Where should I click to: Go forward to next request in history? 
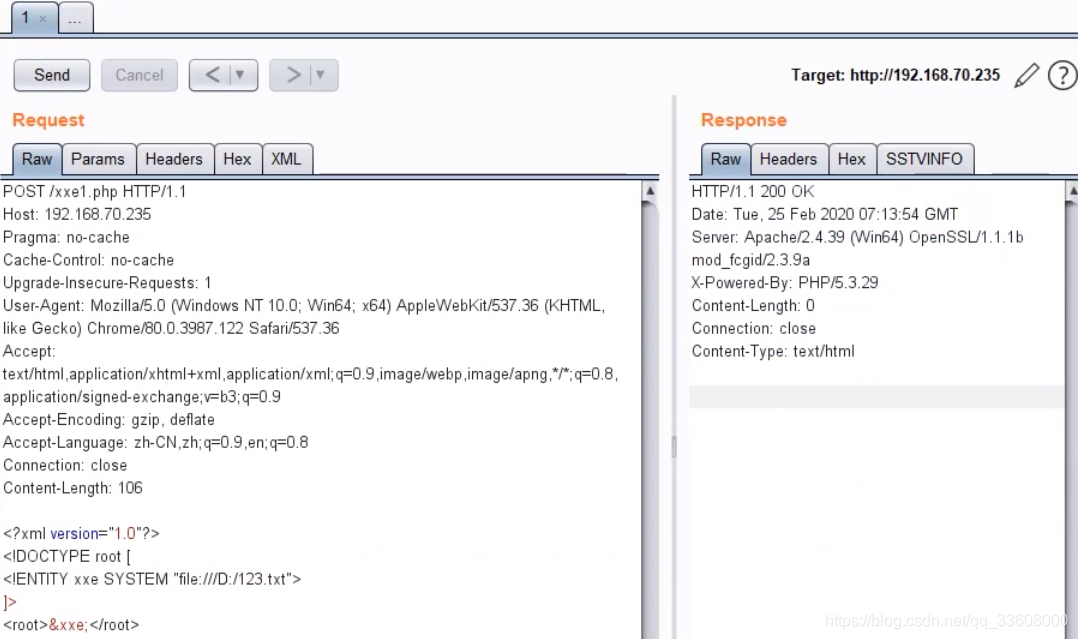click(292, 75)
